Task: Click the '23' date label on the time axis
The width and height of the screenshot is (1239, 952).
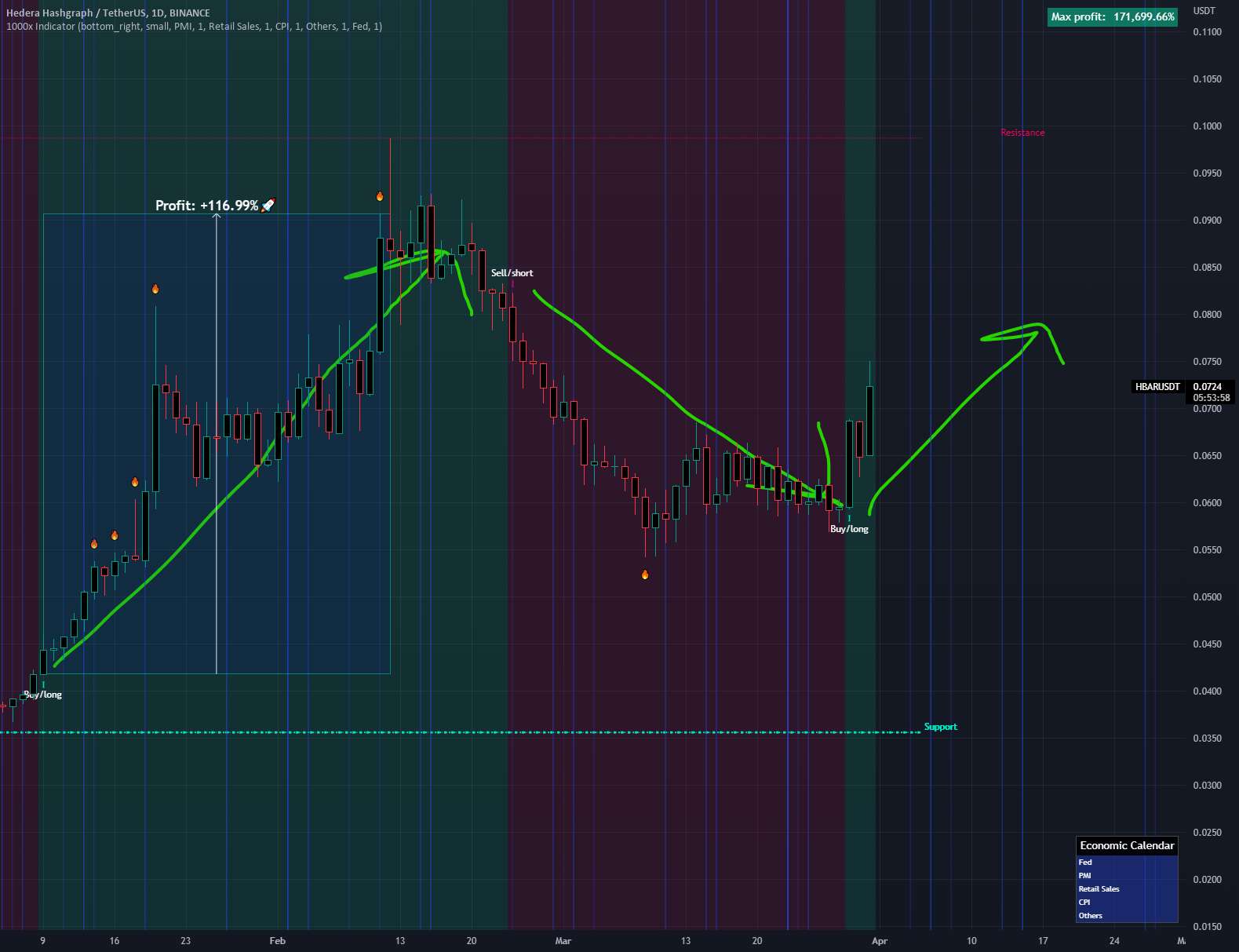Action: pyautogui.click(x=185, y=941)
